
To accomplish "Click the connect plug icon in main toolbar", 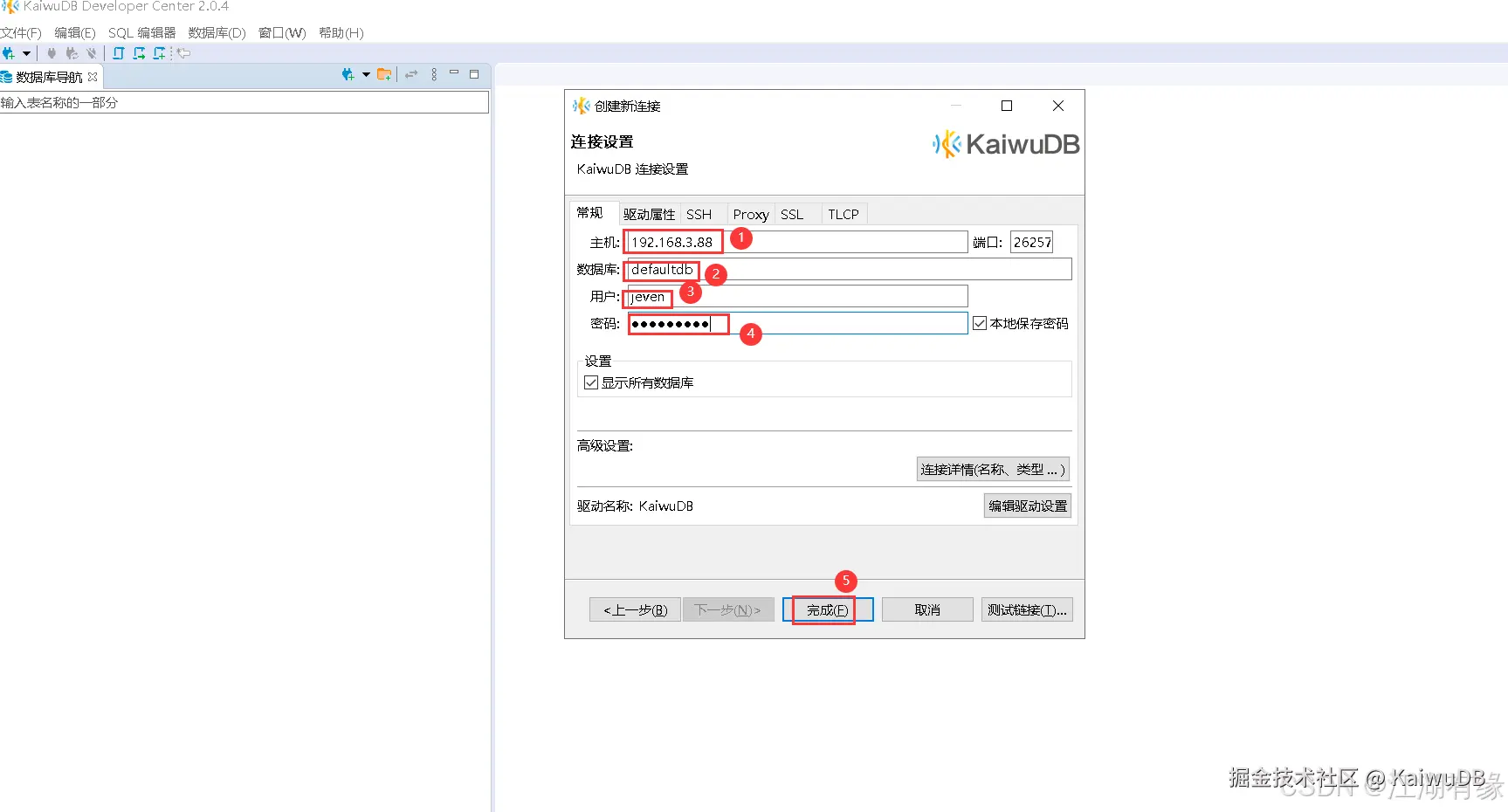I will point(52,53).
